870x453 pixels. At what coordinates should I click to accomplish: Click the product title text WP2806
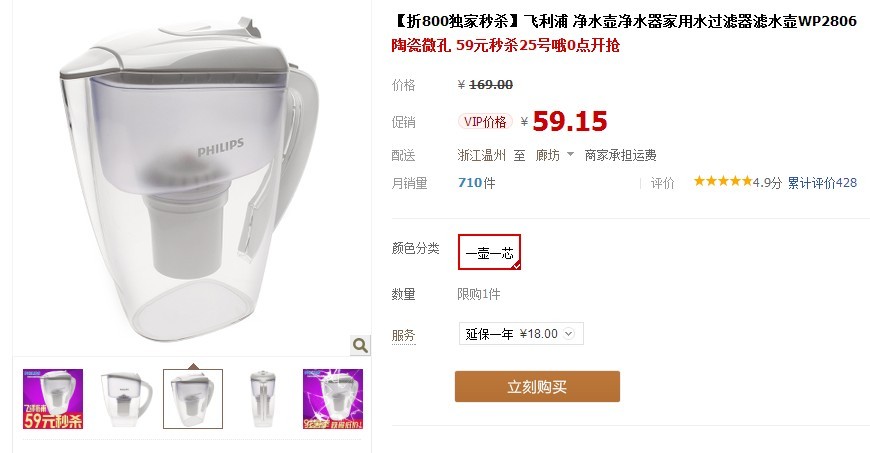coord(827,22)
